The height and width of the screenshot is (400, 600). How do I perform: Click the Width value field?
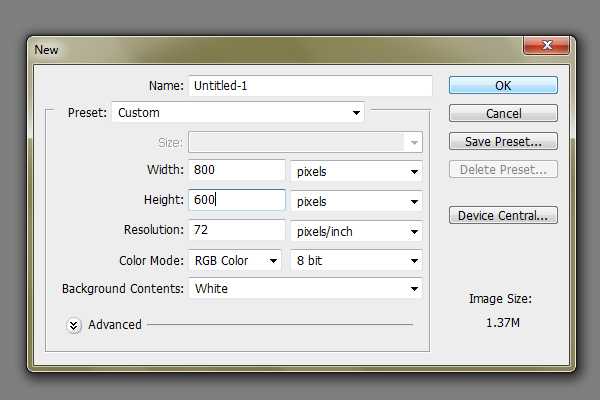tap(237, 171)
